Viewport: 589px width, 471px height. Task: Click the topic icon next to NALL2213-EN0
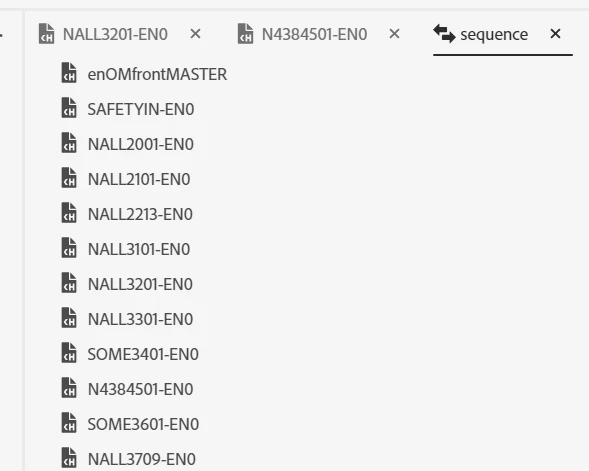coord(69,212)
